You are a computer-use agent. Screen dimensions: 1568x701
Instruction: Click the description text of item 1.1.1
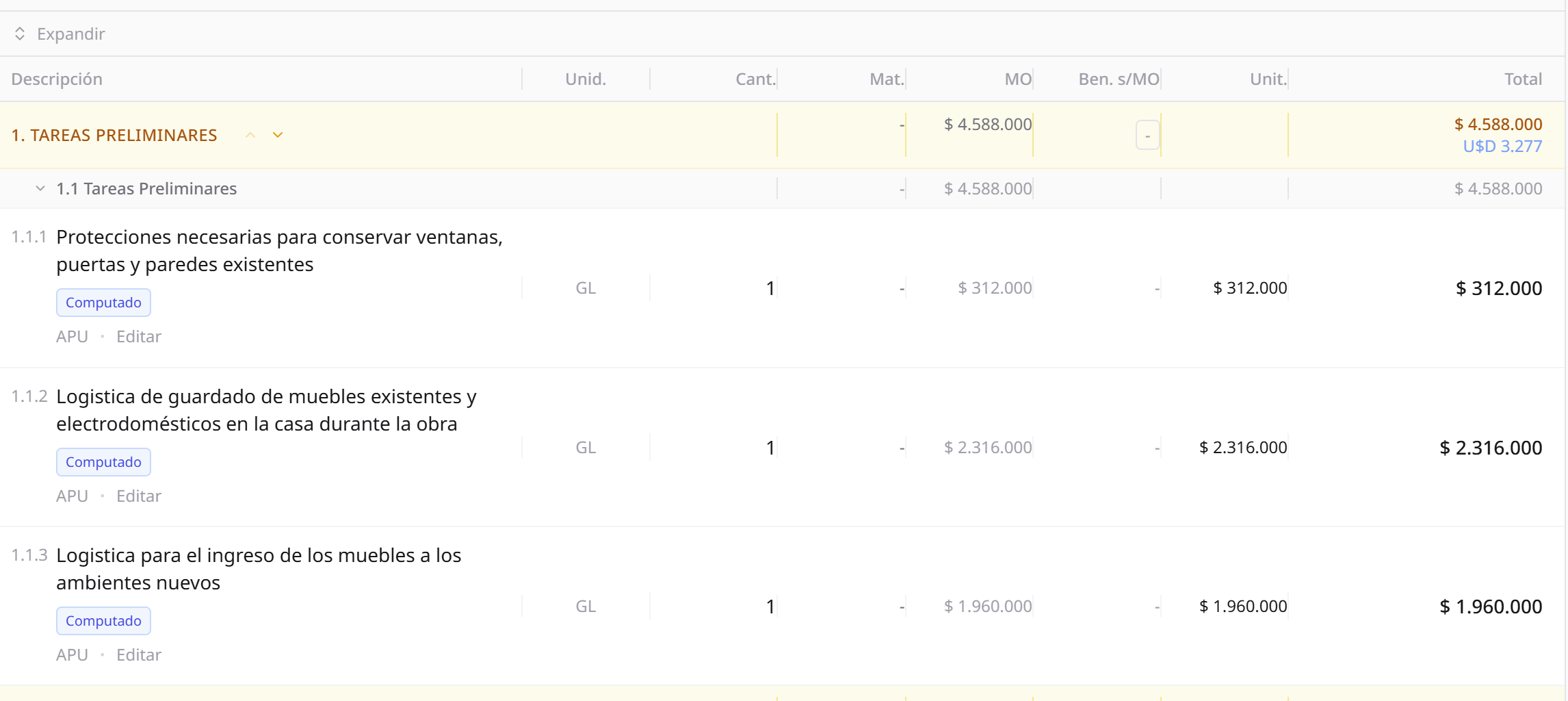[x=279, y=251]
